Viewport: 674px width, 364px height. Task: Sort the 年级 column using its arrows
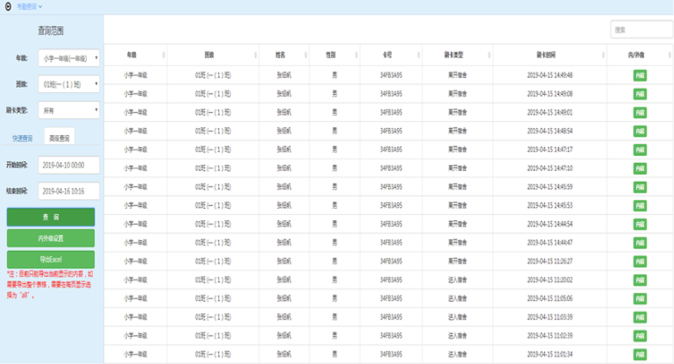click(x=163, y=55)
